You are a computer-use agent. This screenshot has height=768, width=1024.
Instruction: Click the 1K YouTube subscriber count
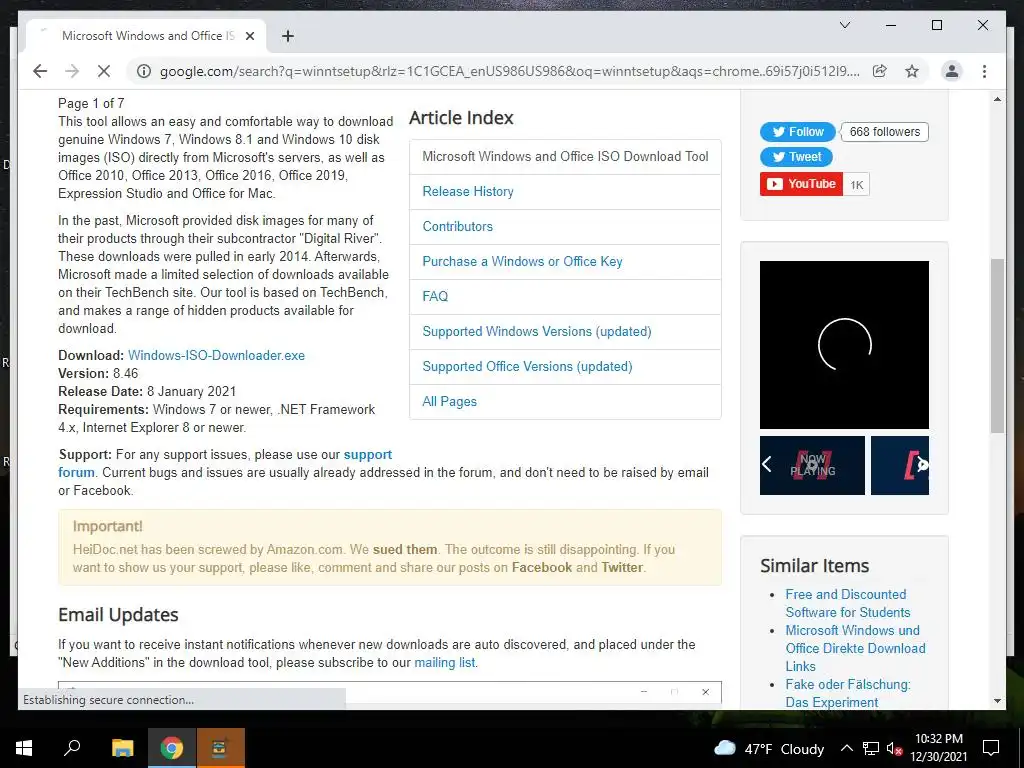tap(856, 185)
